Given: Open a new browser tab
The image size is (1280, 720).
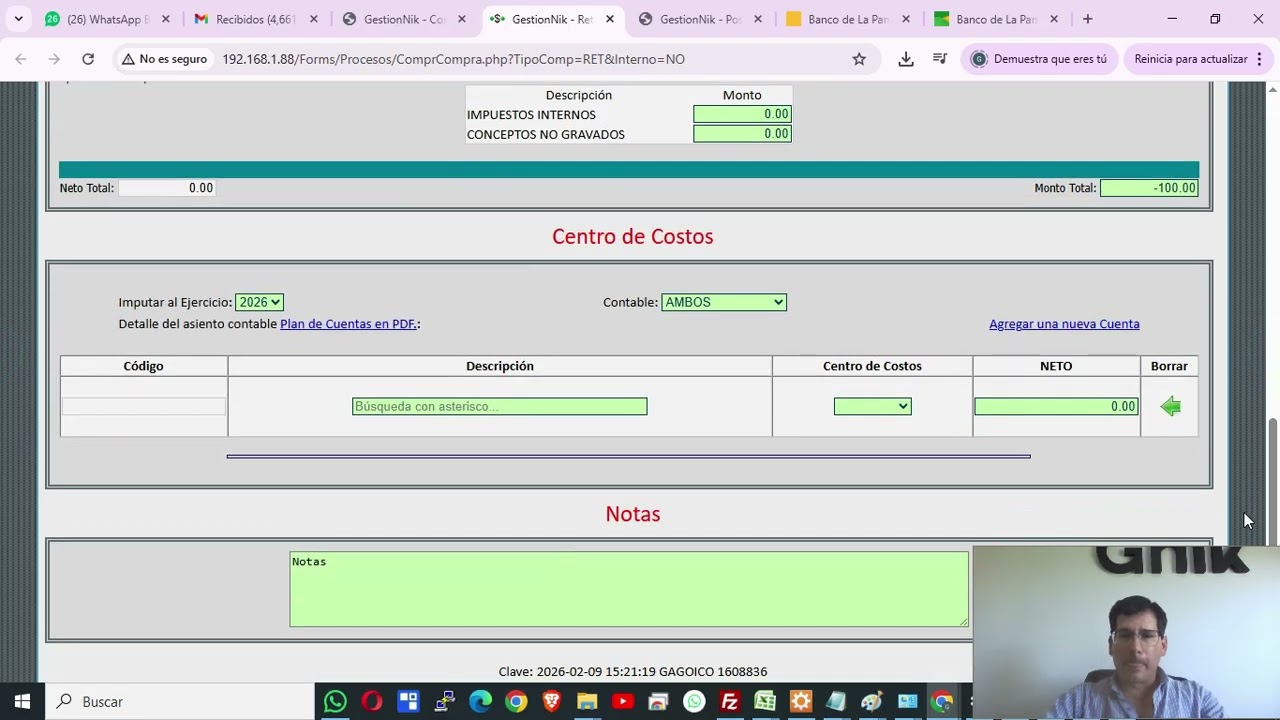Looking at the screenshot, I should pos(1088,19).
